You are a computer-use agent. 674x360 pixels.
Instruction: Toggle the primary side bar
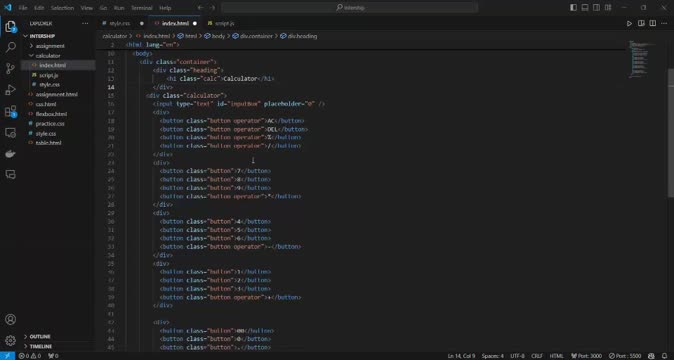click(573, 8)
